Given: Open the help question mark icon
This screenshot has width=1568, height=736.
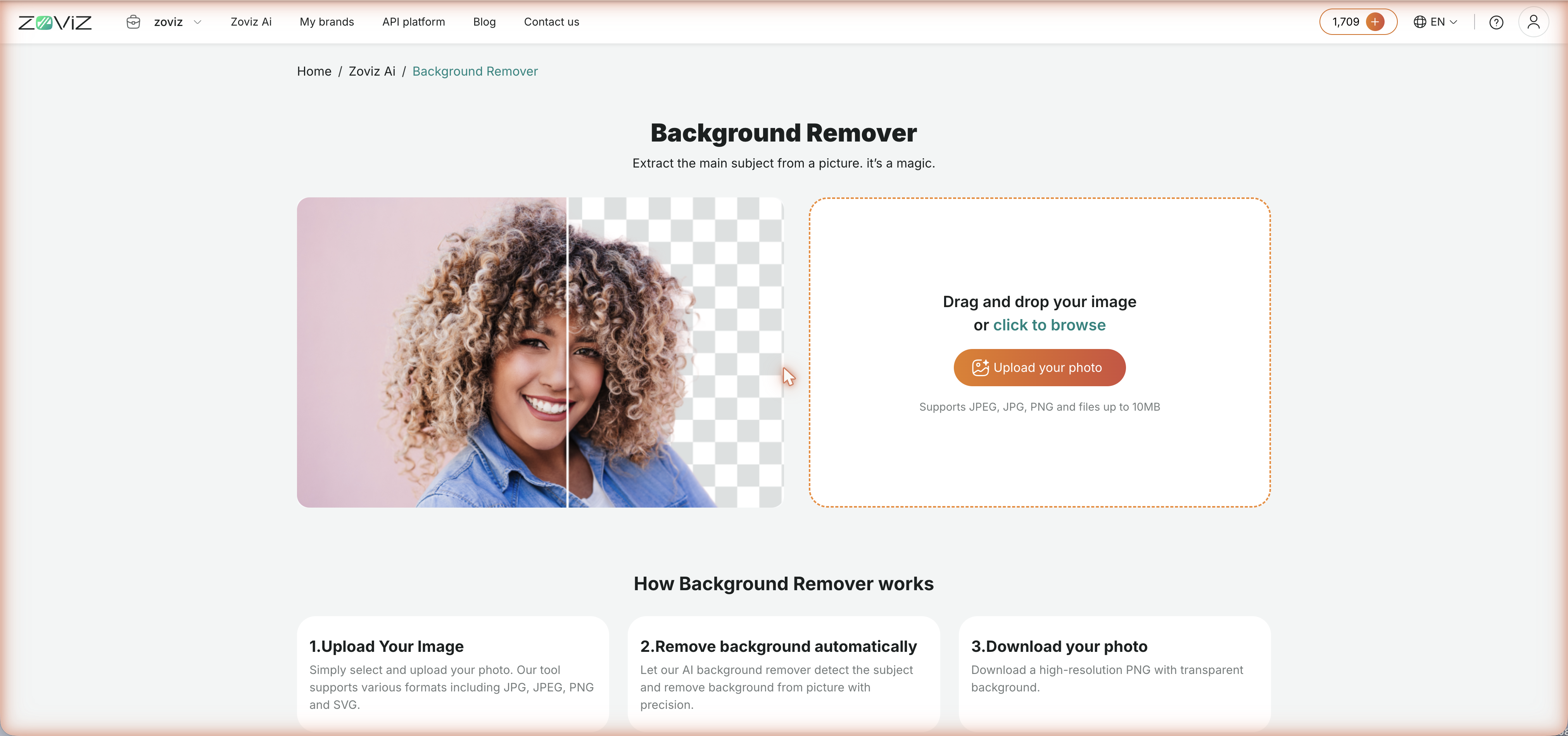Looking at the screenshot, I should point(1496,22).
